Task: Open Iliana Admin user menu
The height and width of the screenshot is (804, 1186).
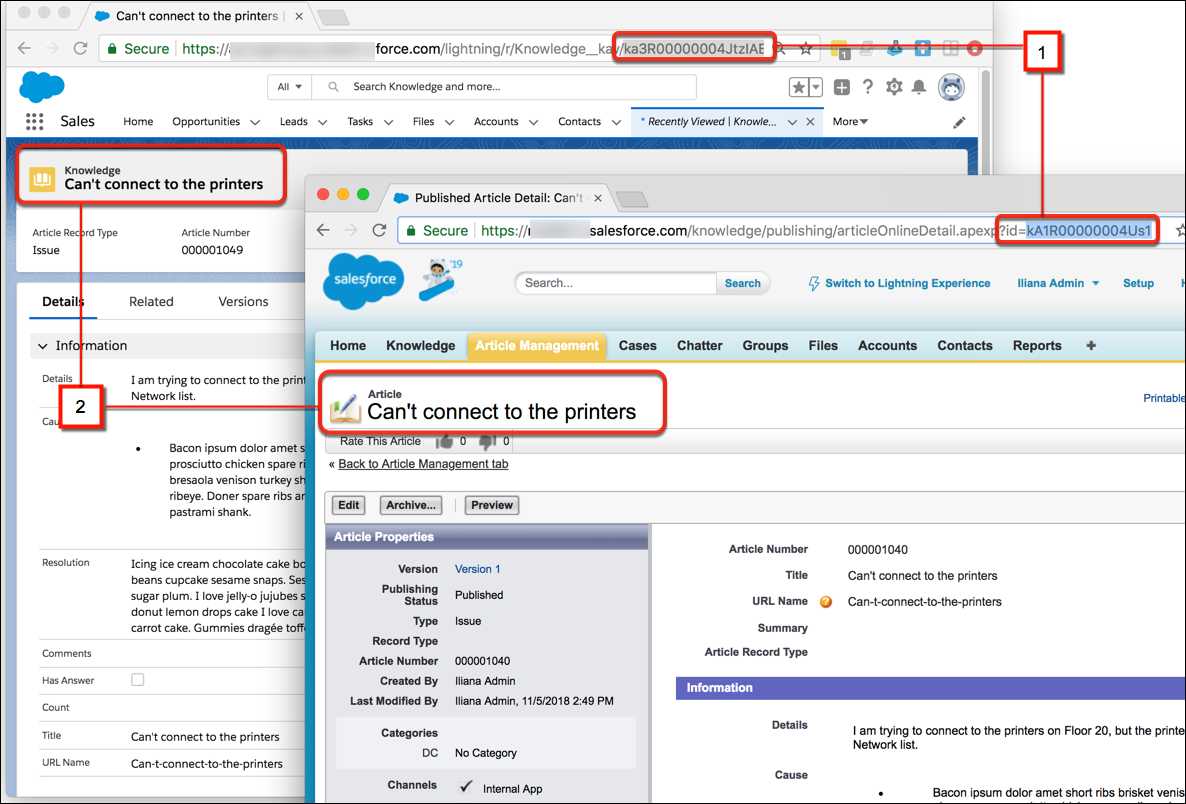Action: click(1058, 283)
